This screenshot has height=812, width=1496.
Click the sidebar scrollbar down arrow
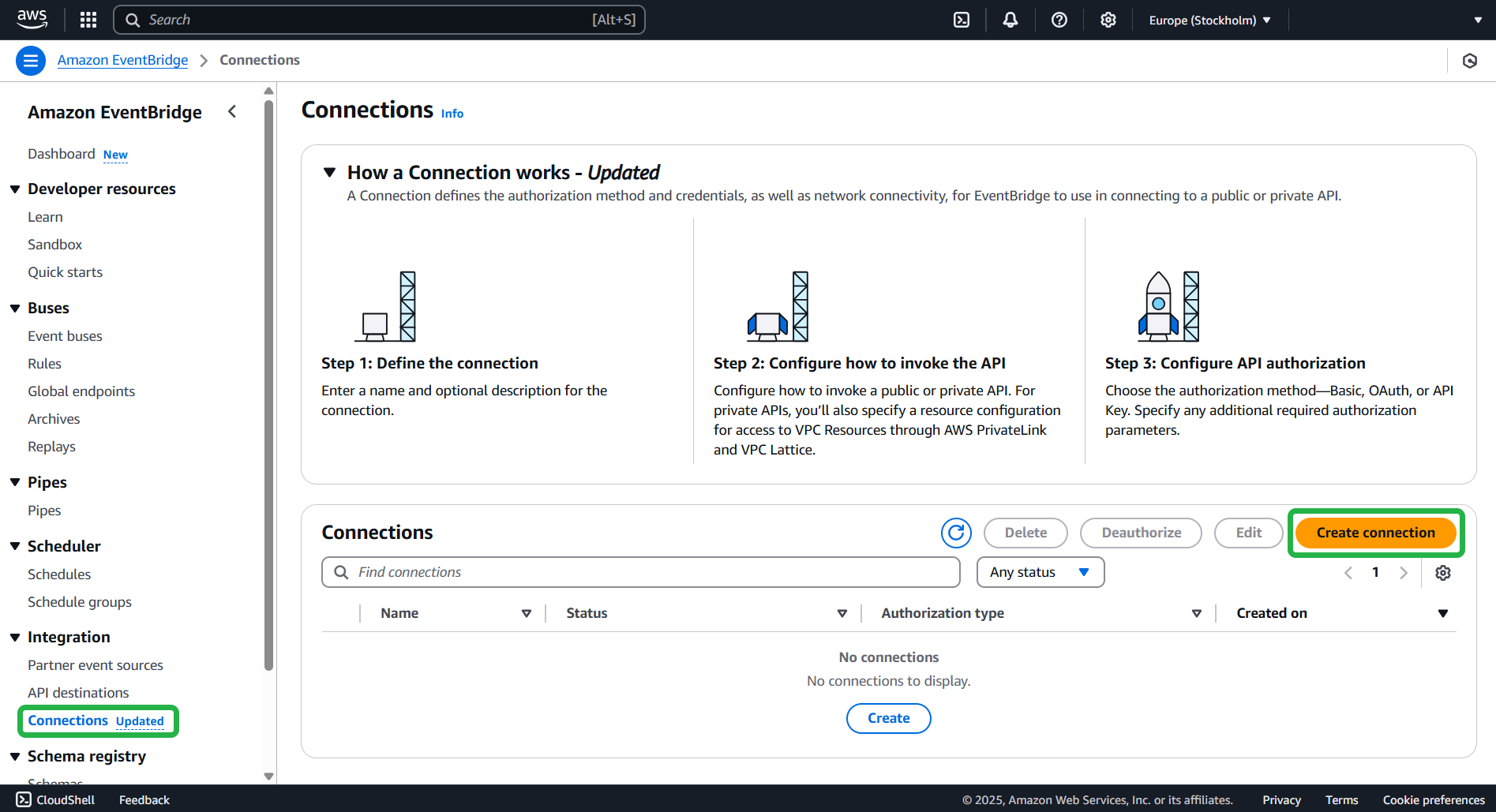(268, 776)
